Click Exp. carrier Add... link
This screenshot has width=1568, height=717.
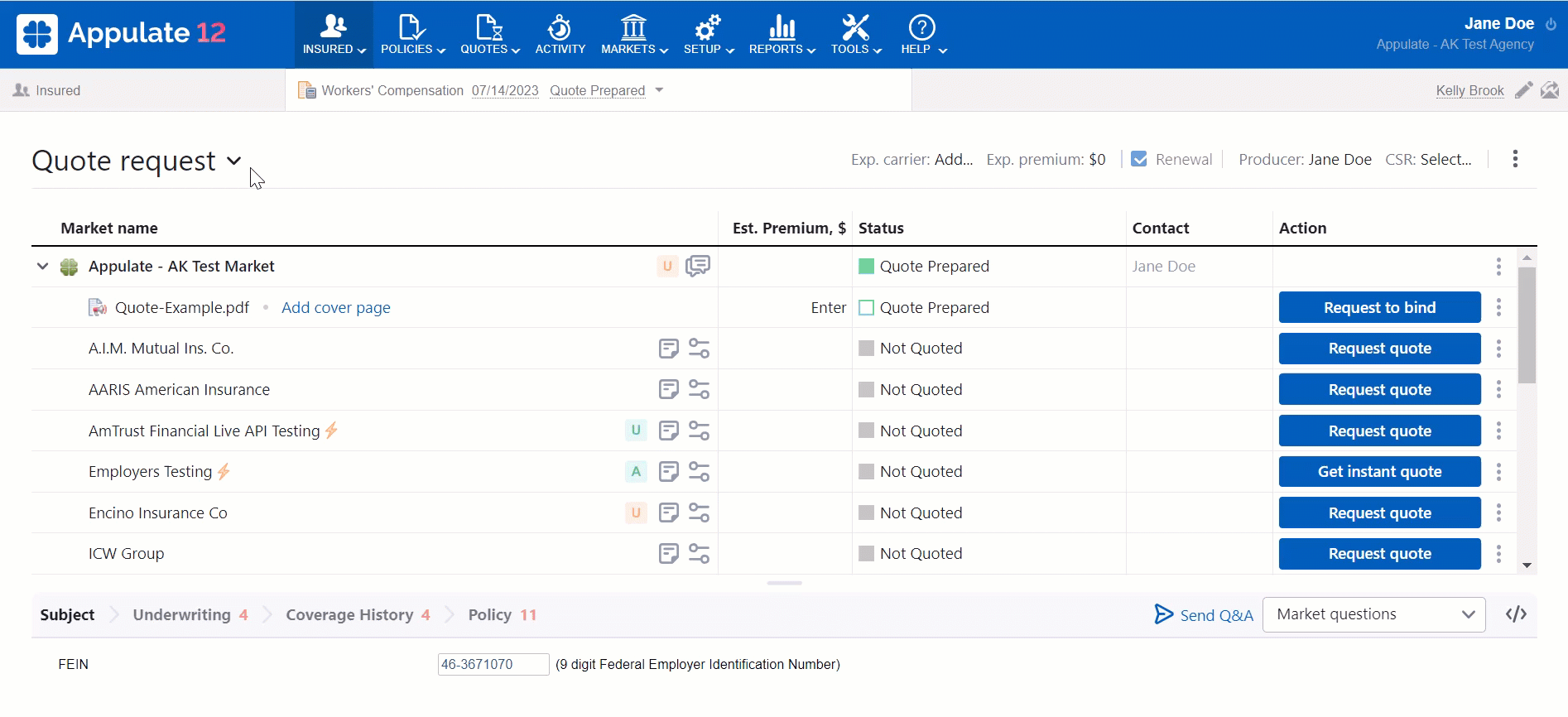coord(954,160)
